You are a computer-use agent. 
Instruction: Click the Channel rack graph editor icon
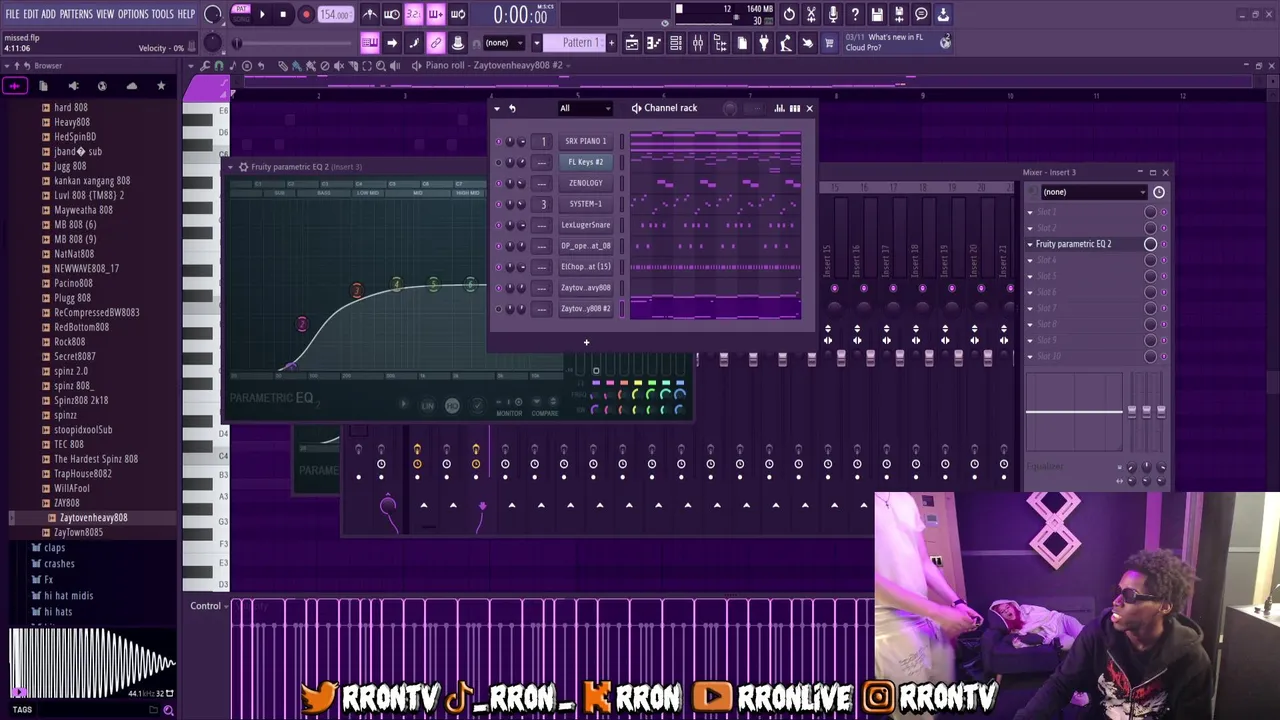point(779,108)
